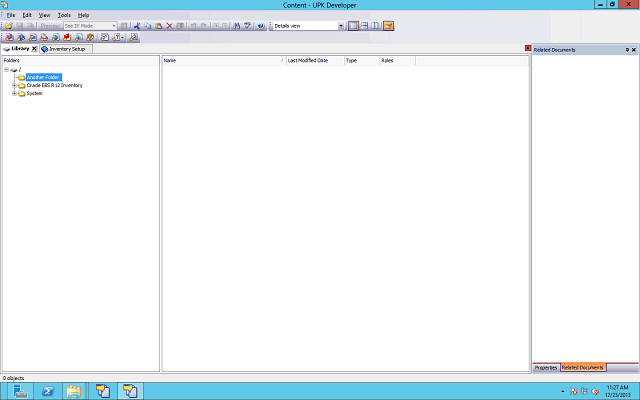The height and width of the screenshot is (400, 640).
Task: Open PowerShell from the taskbar
Action: click(48, 391)
